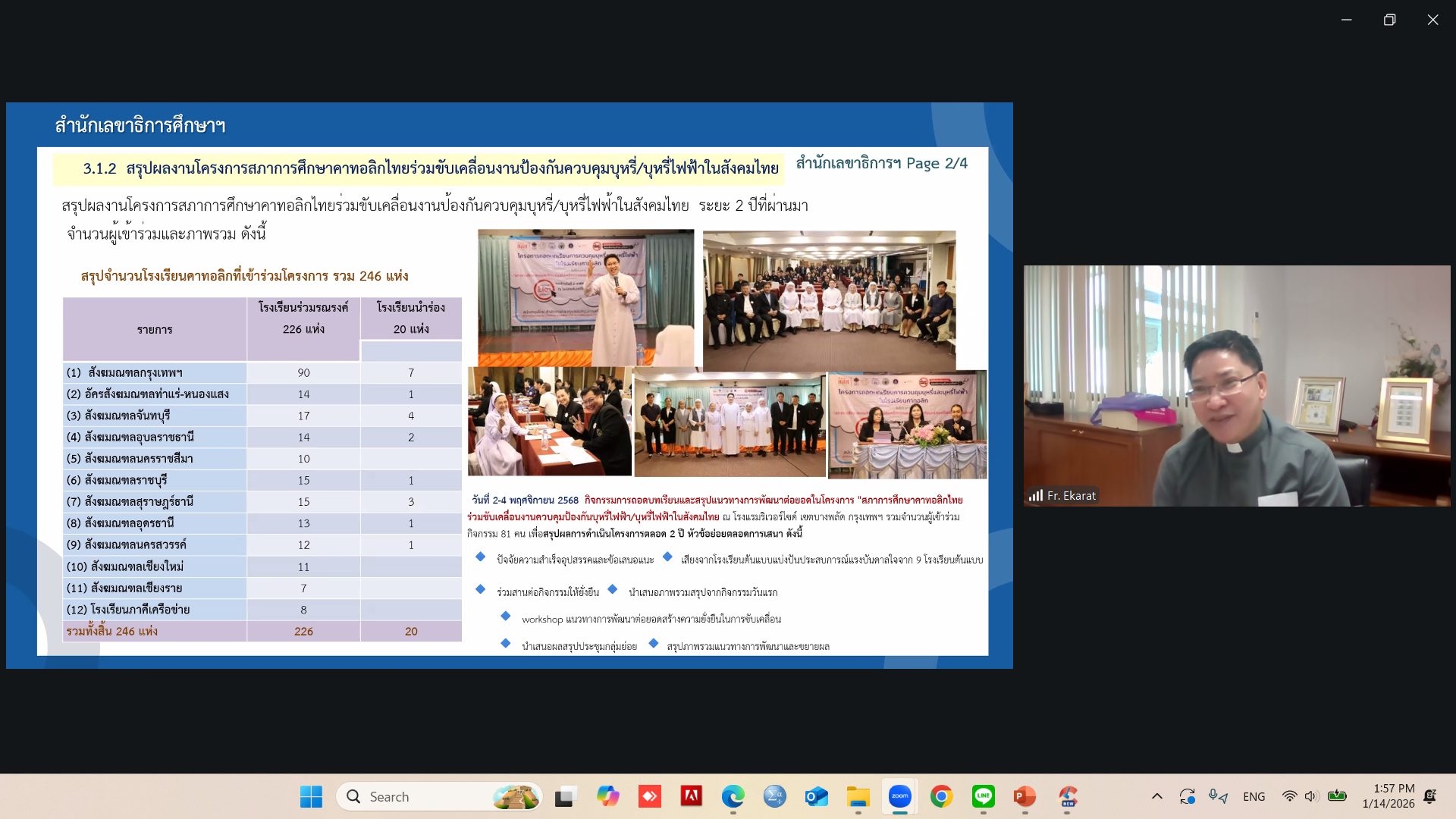This screenshot has width=1456, height=819.
Task: Launch Adobe Acrobat from taskbar
Action: point(691,796)
